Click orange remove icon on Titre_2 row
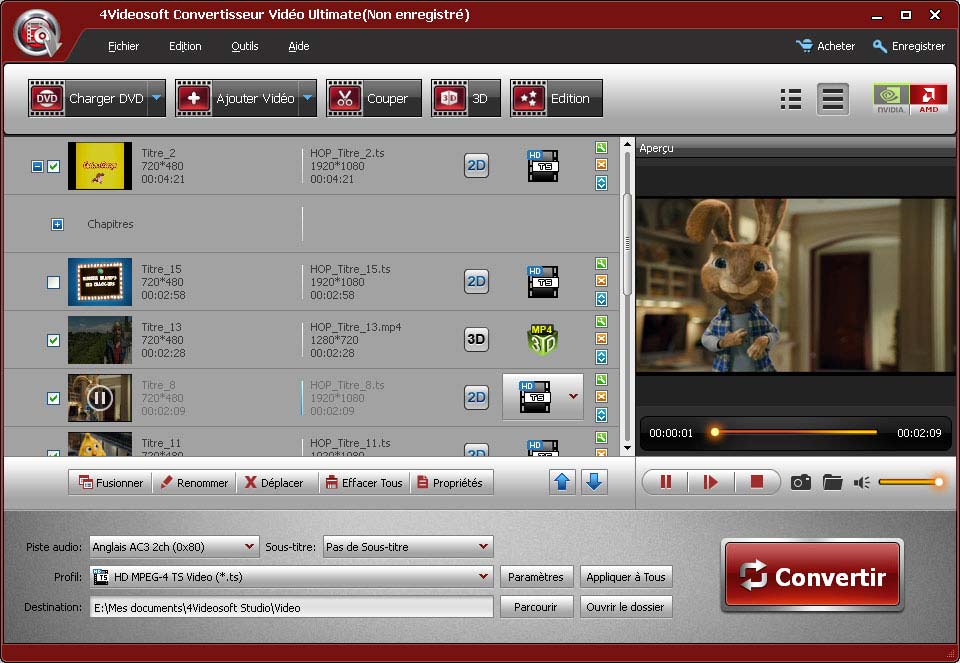 click(601, 165)
